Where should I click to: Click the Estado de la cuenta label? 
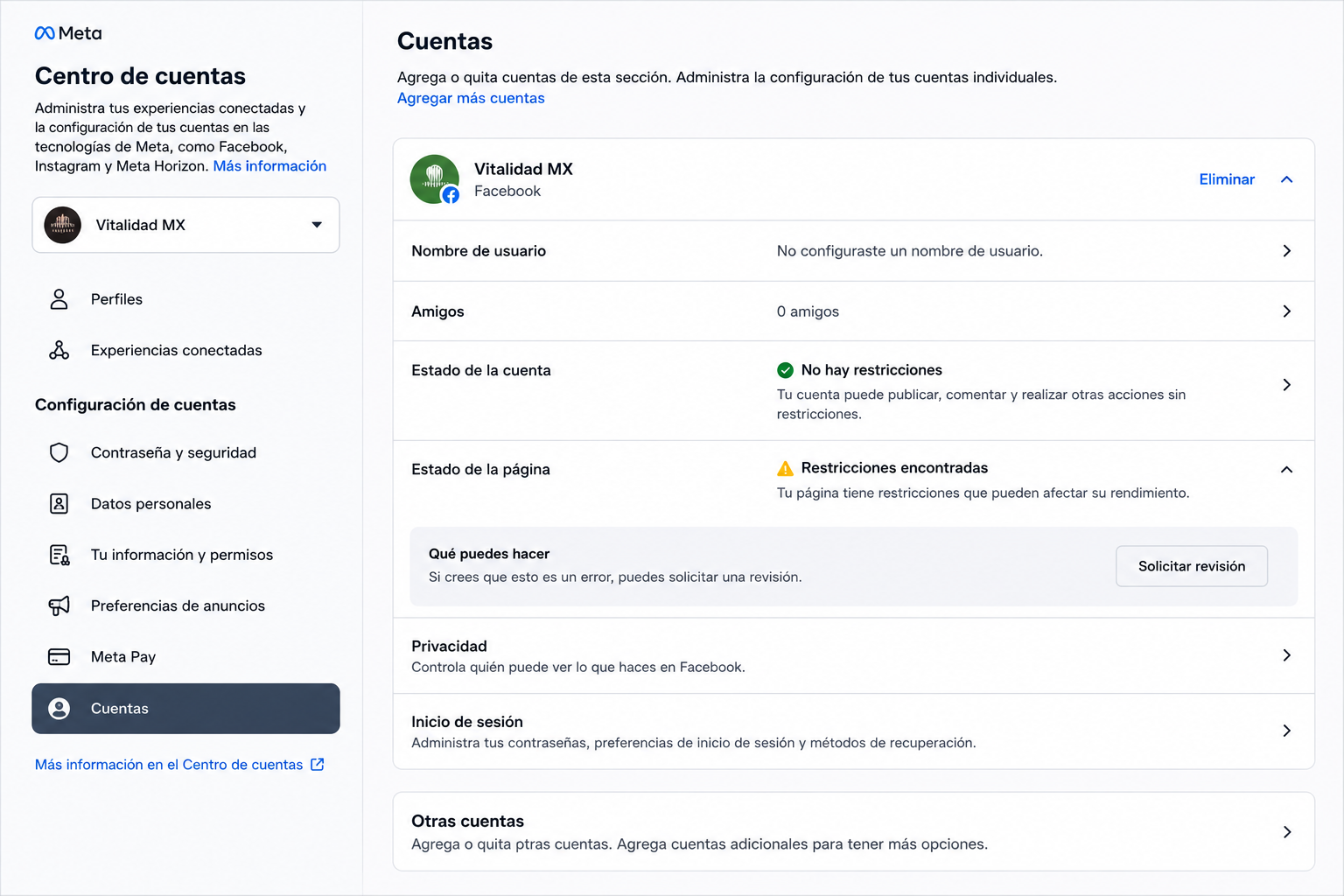pyautogui.click(x=481, y=370)
